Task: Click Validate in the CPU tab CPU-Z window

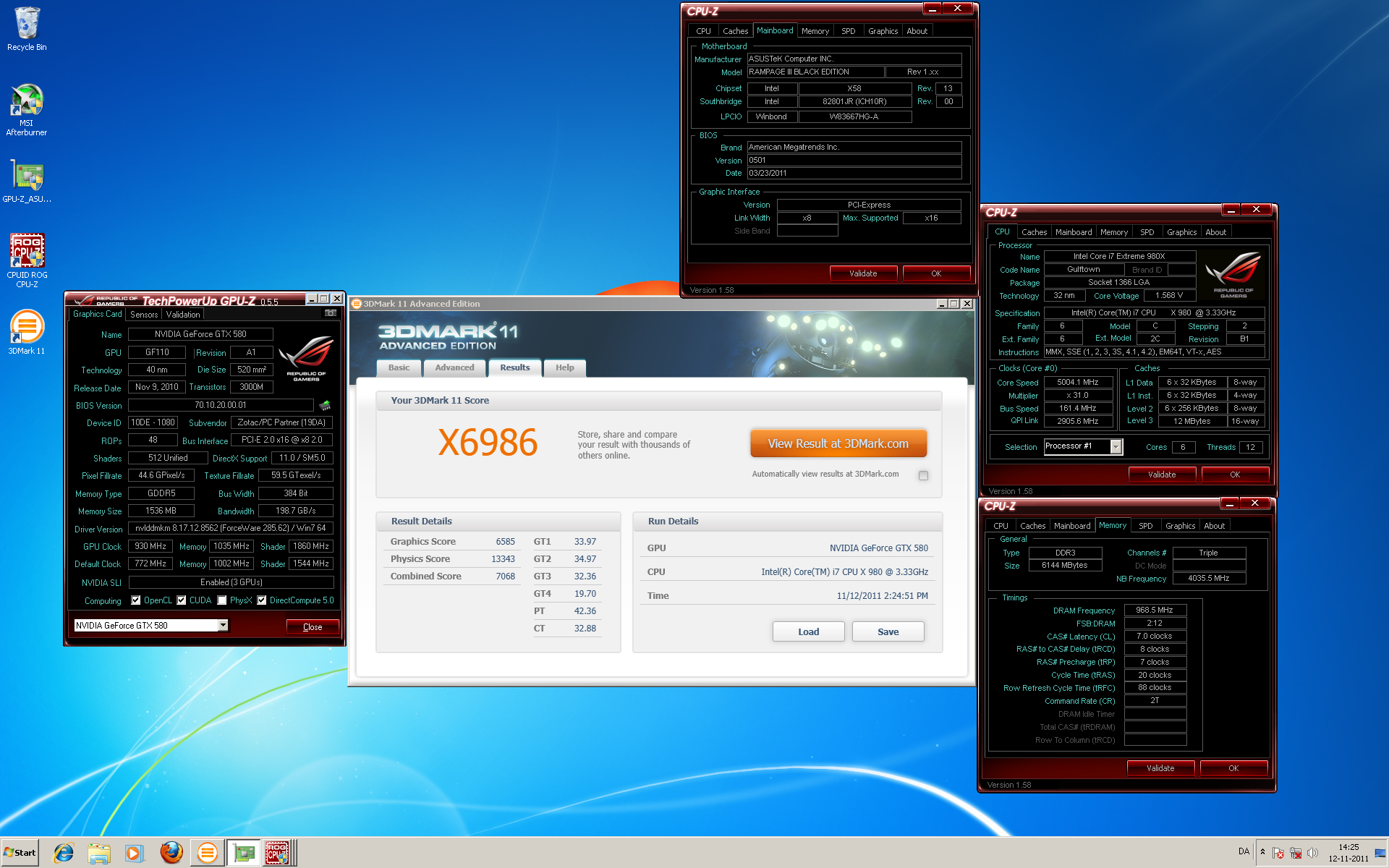Action: tap(1162, 475)
